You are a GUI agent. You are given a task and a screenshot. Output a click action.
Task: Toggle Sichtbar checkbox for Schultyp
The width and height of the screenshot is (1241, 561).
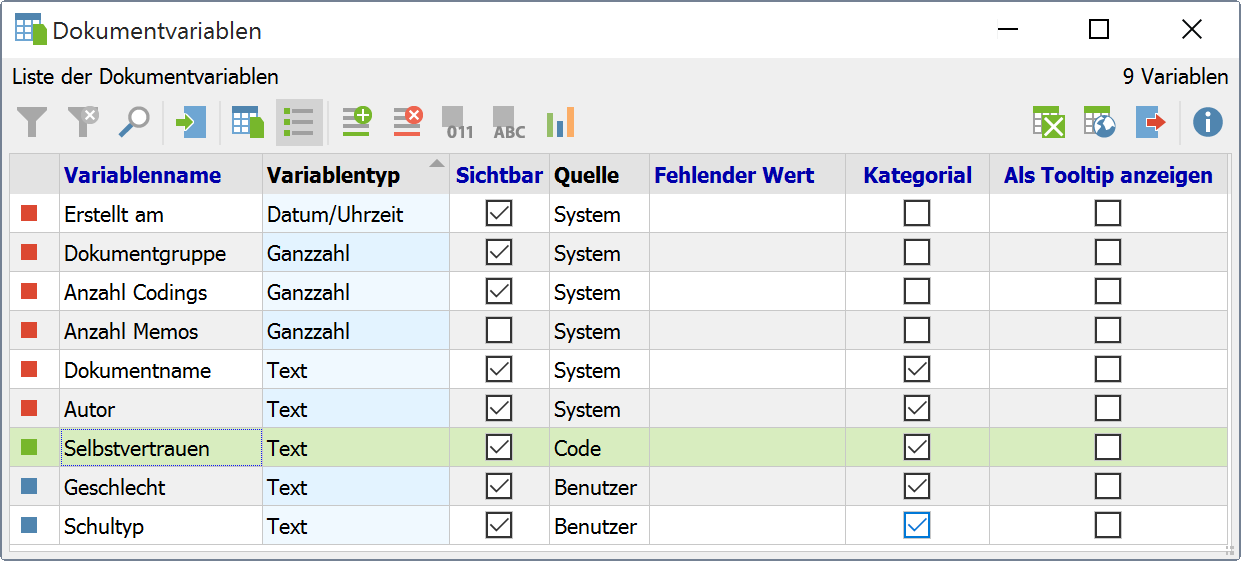tap(499, 525)
